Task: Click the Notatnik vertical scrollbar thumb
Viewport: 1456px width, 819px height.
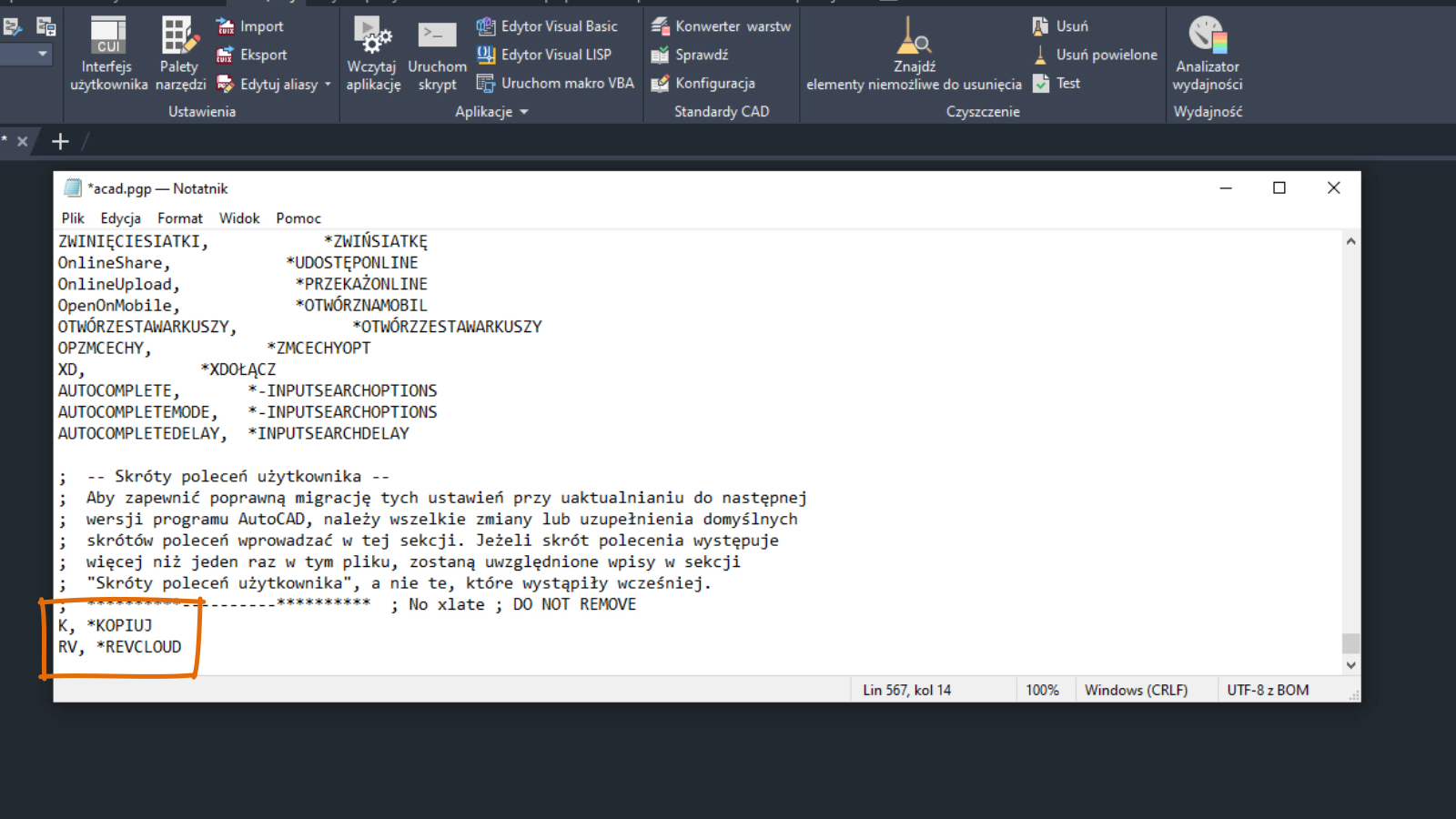Action: [x=1350, y=643]
